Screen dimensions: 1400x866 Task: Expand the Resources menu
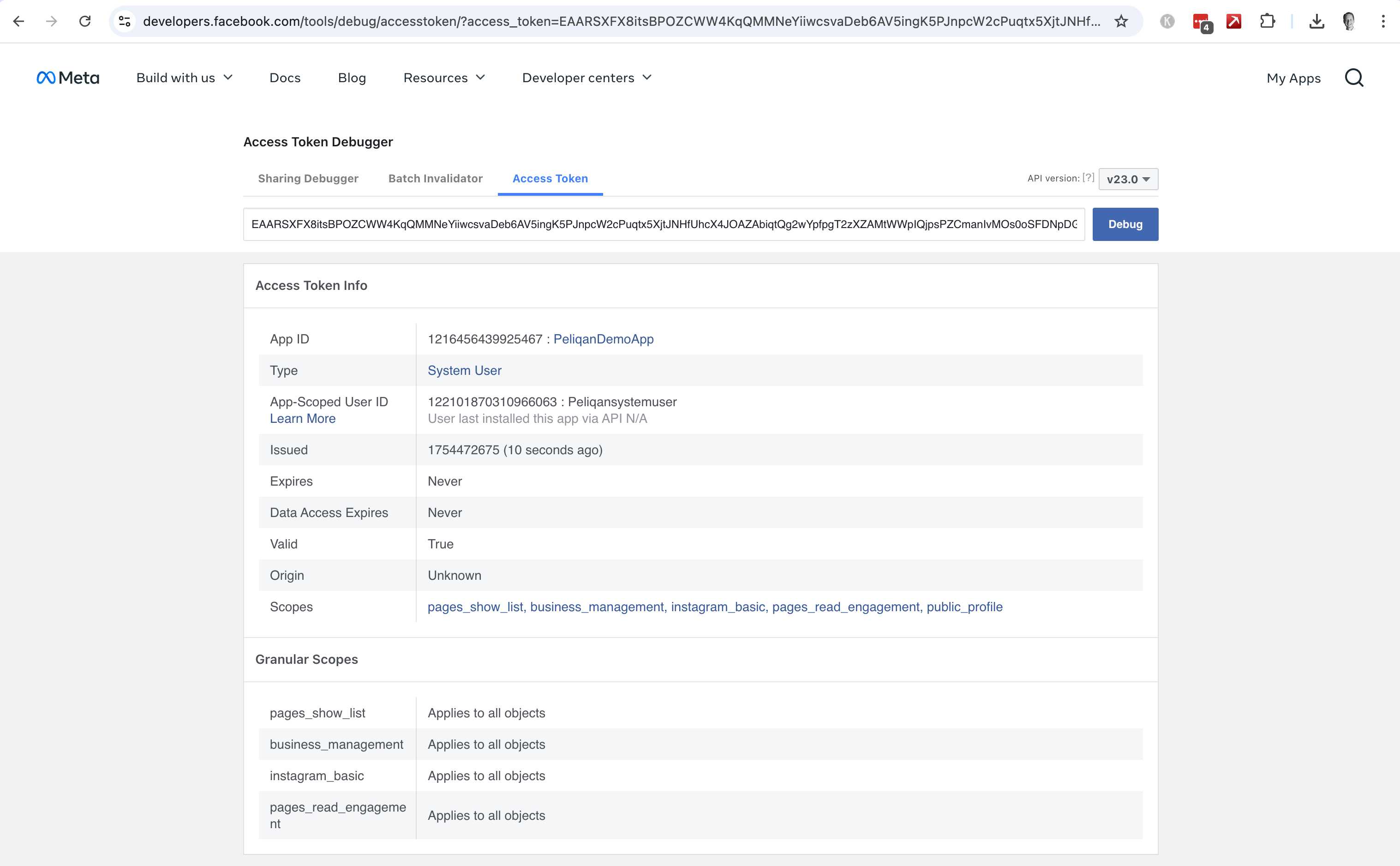click(444, 78)
